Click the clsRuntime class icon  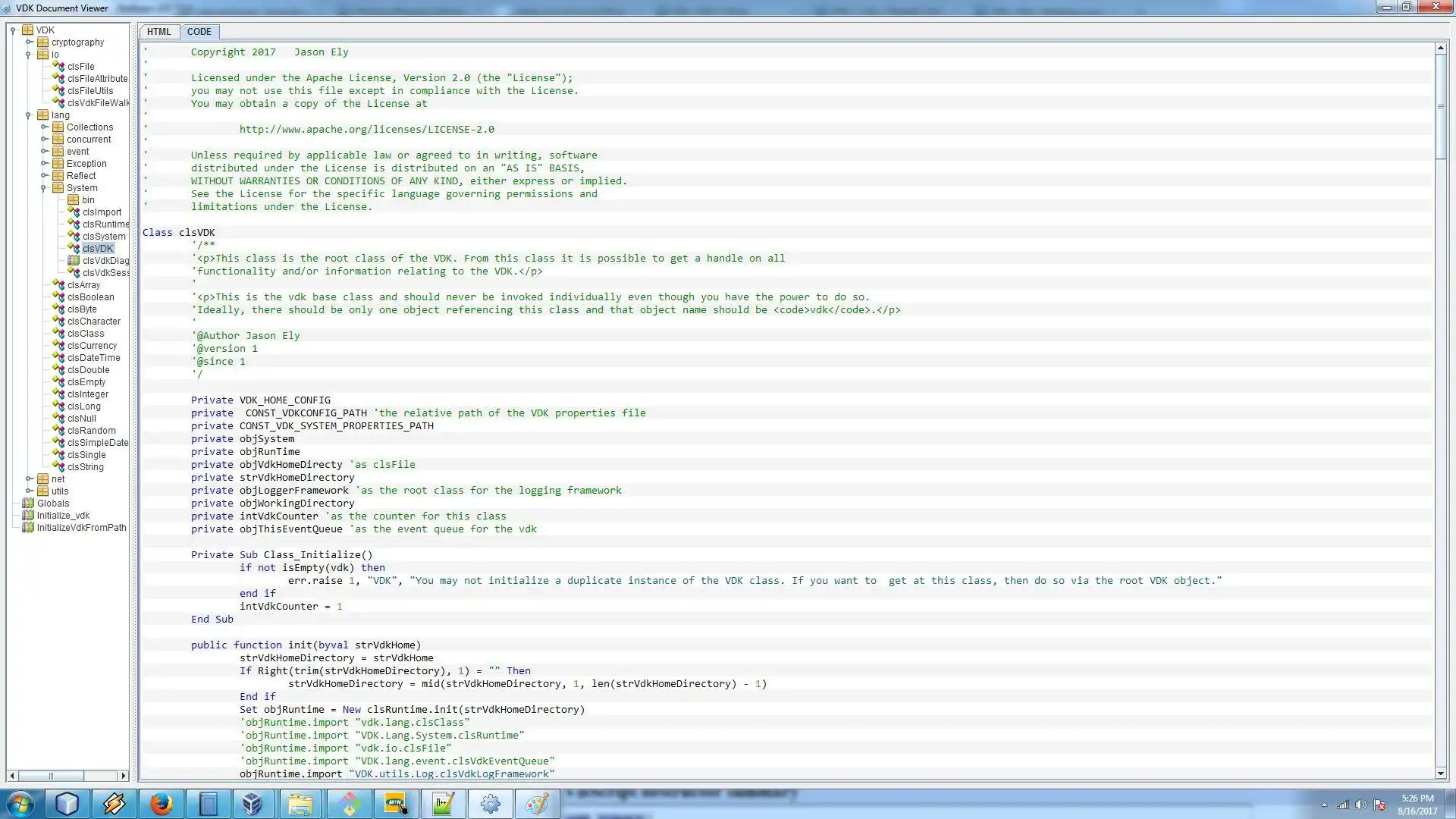click(74, 224)
